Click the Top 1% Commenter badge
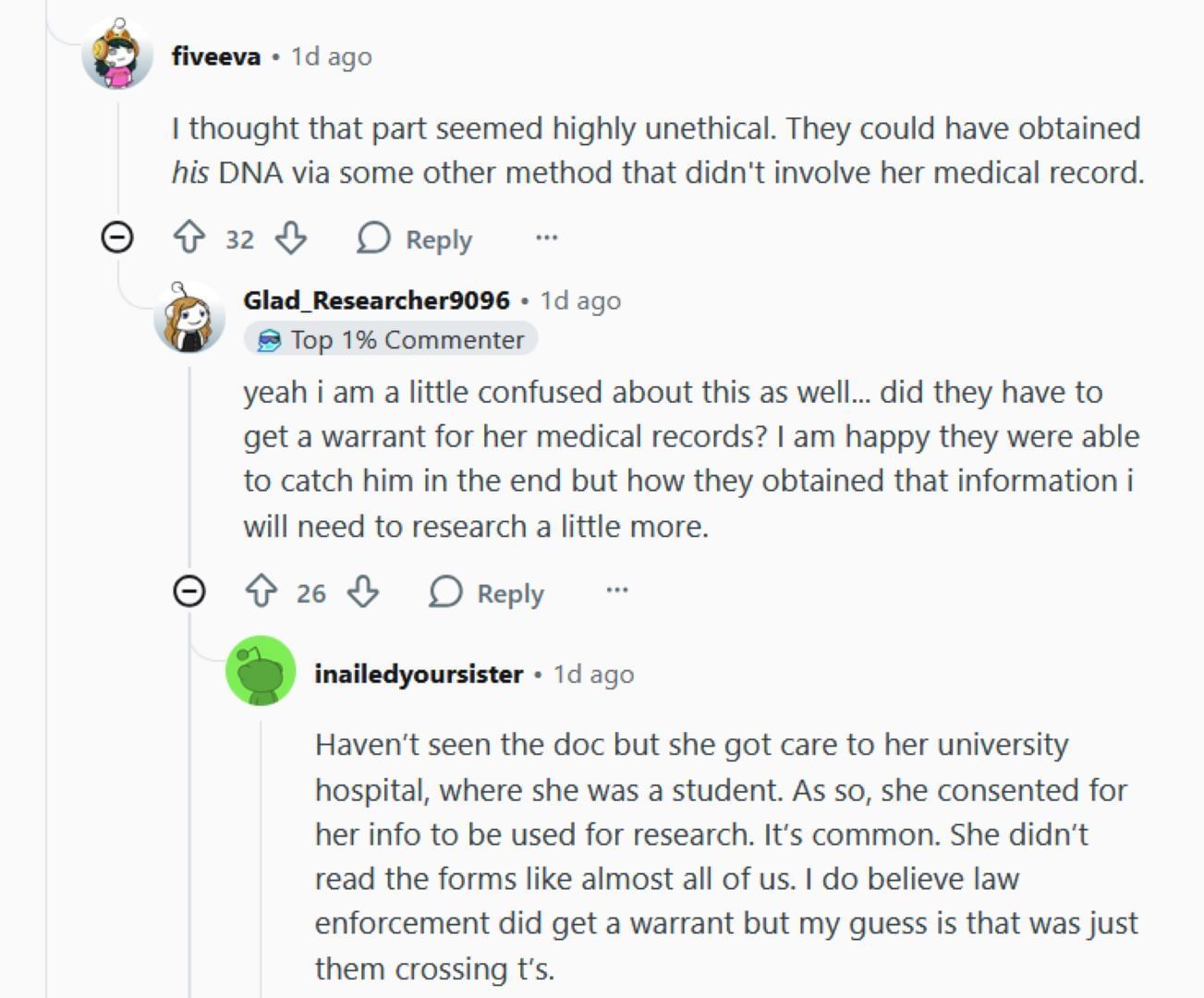1204x998 pixels. (391, 340)
